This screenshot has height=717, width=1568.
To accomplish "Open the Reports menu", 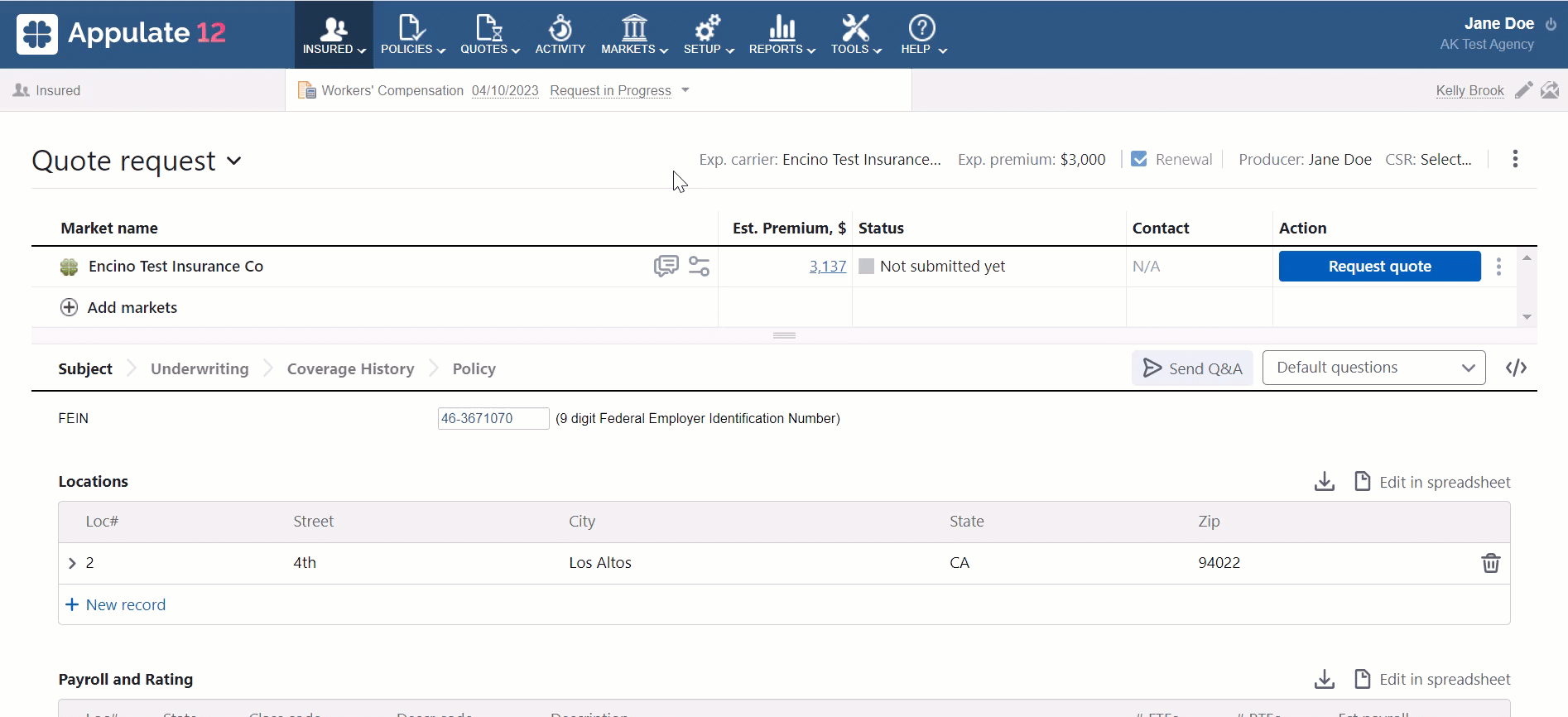I will point(782,35).
